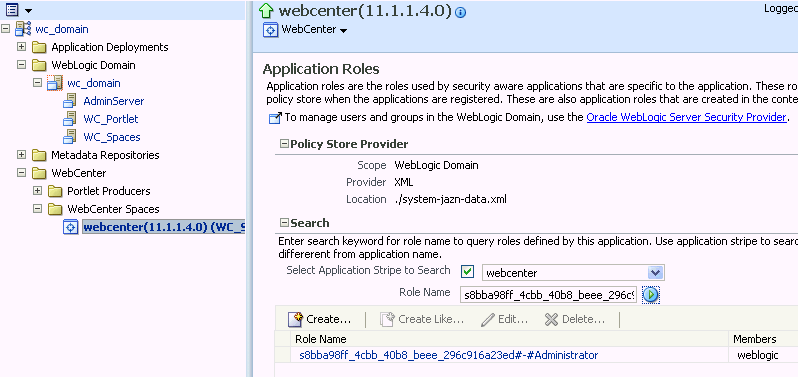
Task: Click the Create... button label
Action: [x=329, y=320]
